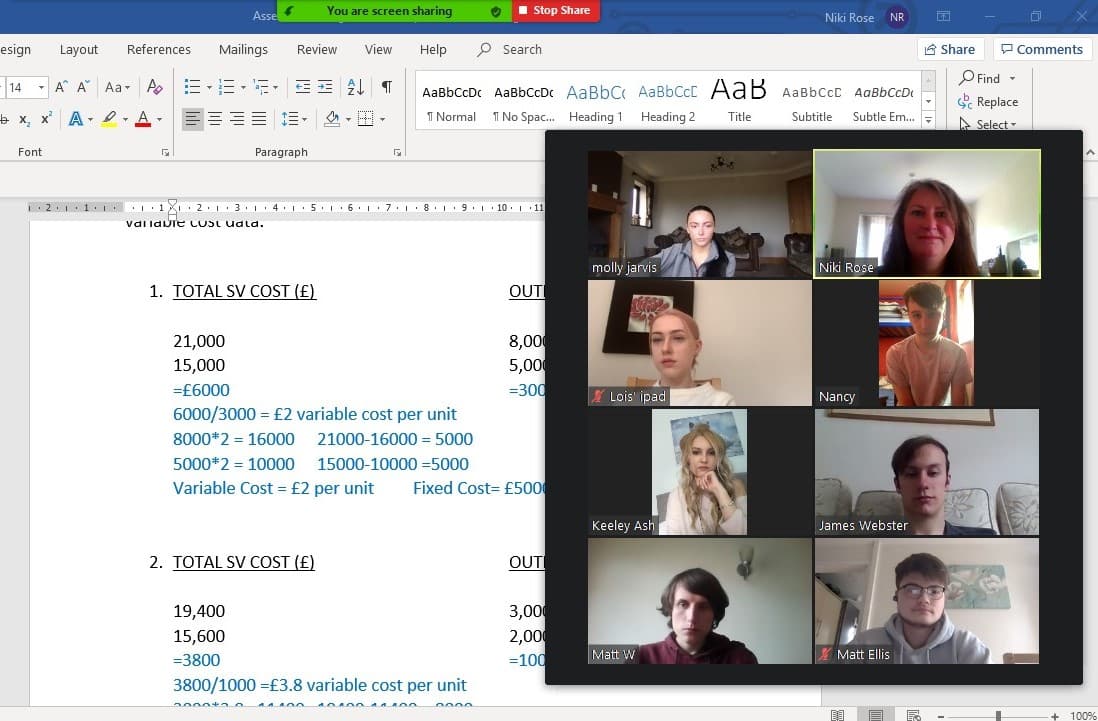Apply the Heading 1 style
1098x721 pixels.
pos(595,102)
